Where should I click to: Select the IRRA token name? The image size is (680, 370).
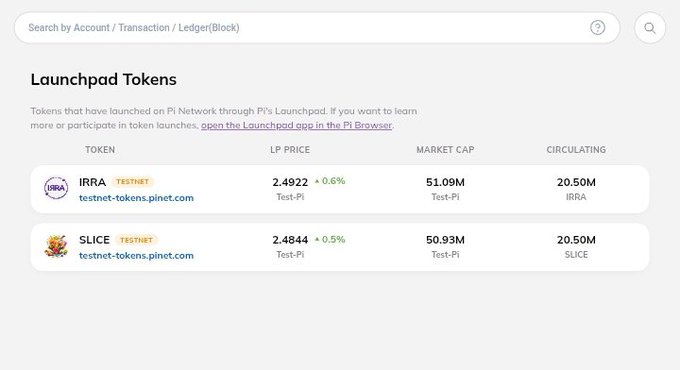pos(92,182)
